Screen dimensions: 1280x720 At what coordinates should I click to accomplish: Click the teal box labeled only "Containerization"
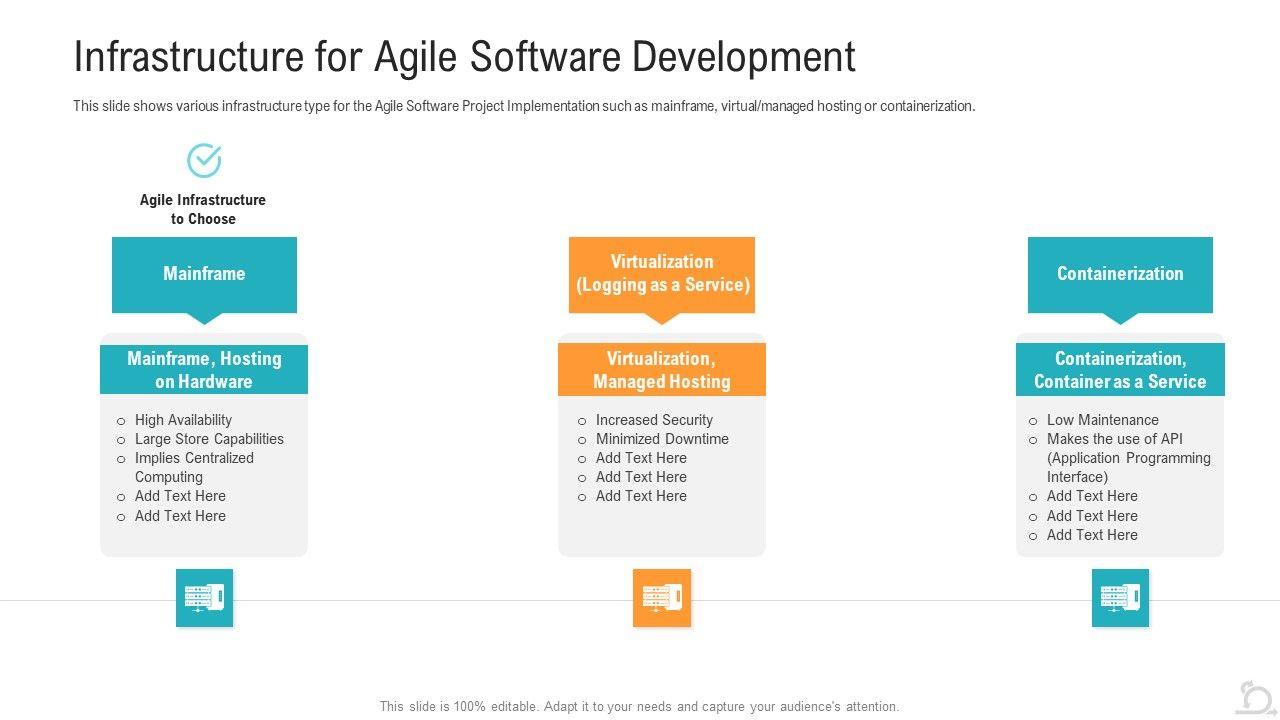1120,275
